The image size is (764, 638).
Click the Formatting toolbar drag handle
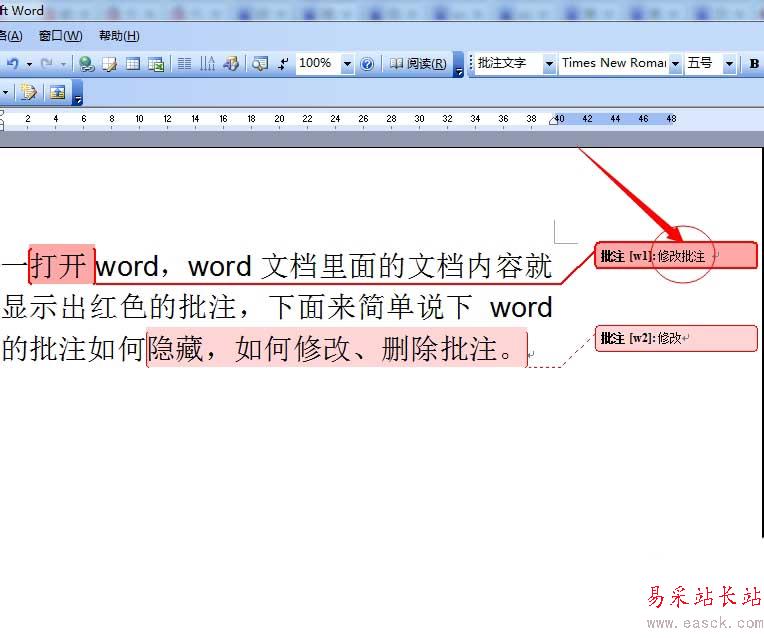[471, 63]
